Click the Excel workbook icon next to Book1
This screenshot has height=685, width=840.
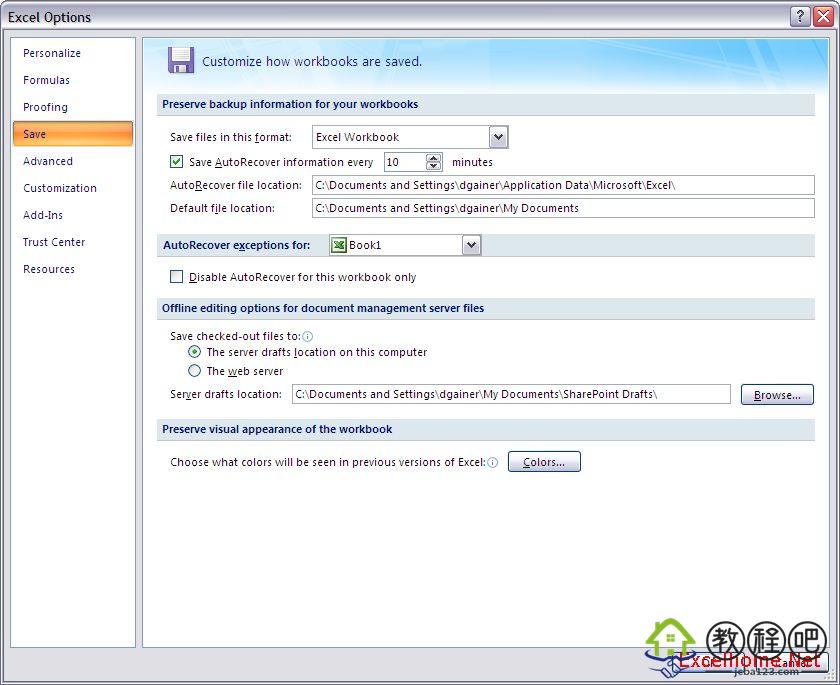(339, 245)
